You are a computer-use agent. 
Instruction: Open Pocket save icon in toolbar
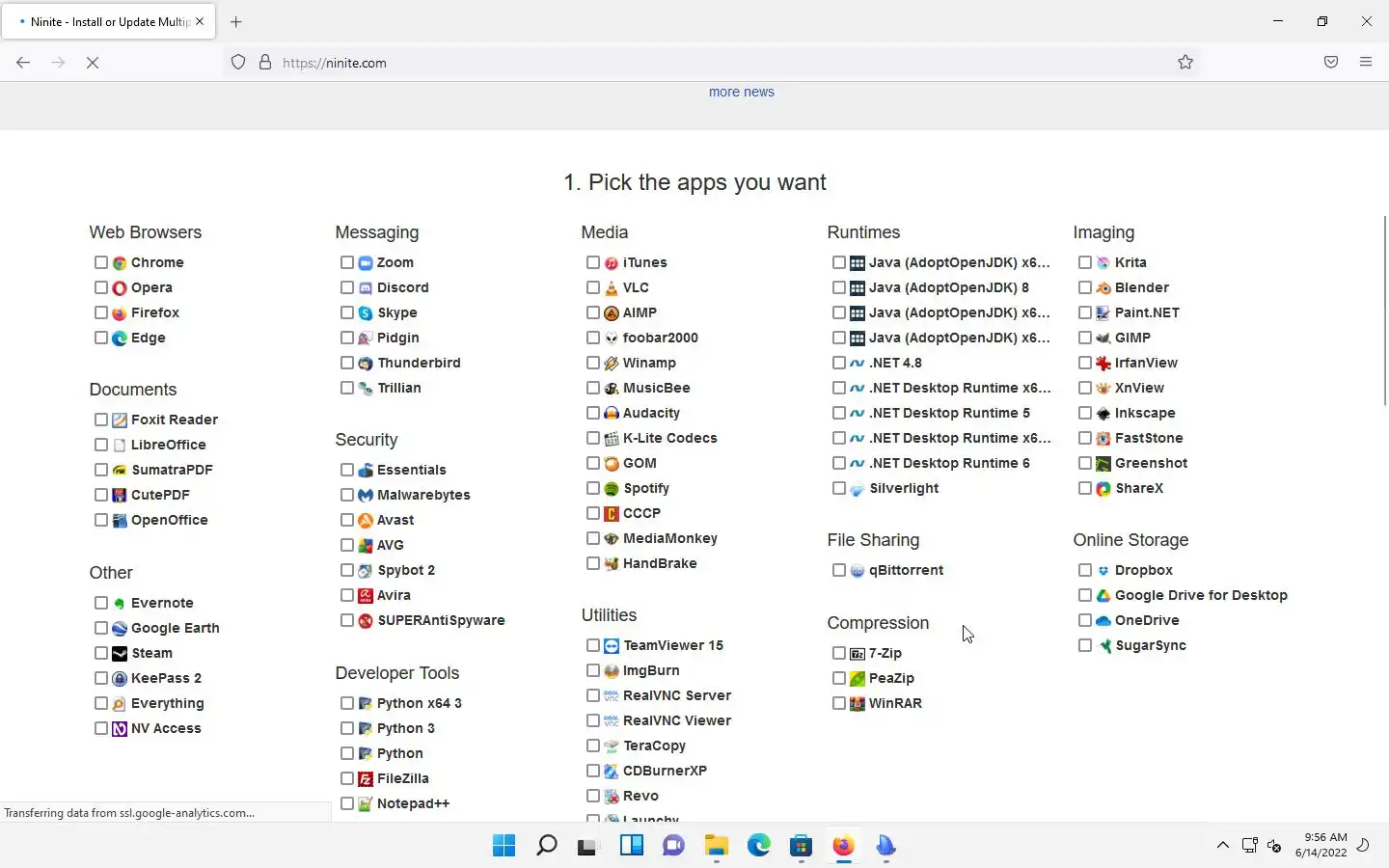(x=1331, y=62)
